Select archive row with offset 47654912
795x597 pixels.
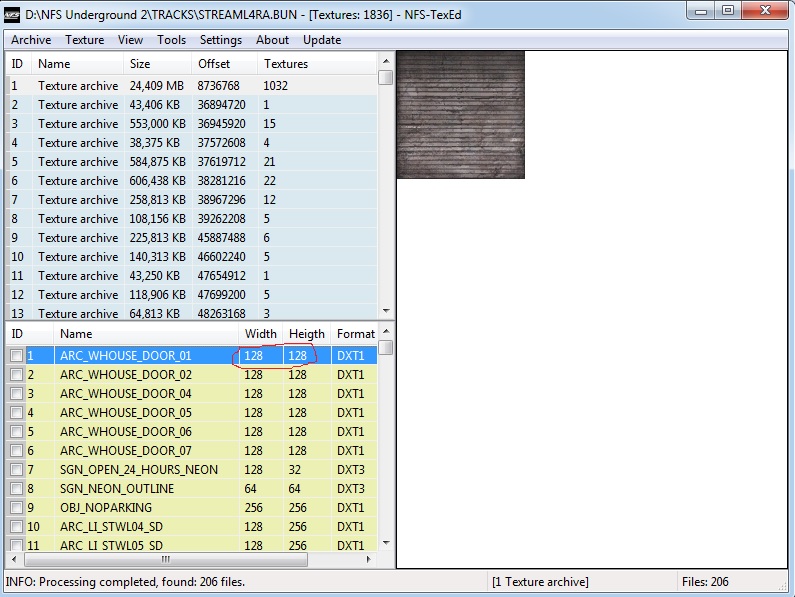(192, 276)
